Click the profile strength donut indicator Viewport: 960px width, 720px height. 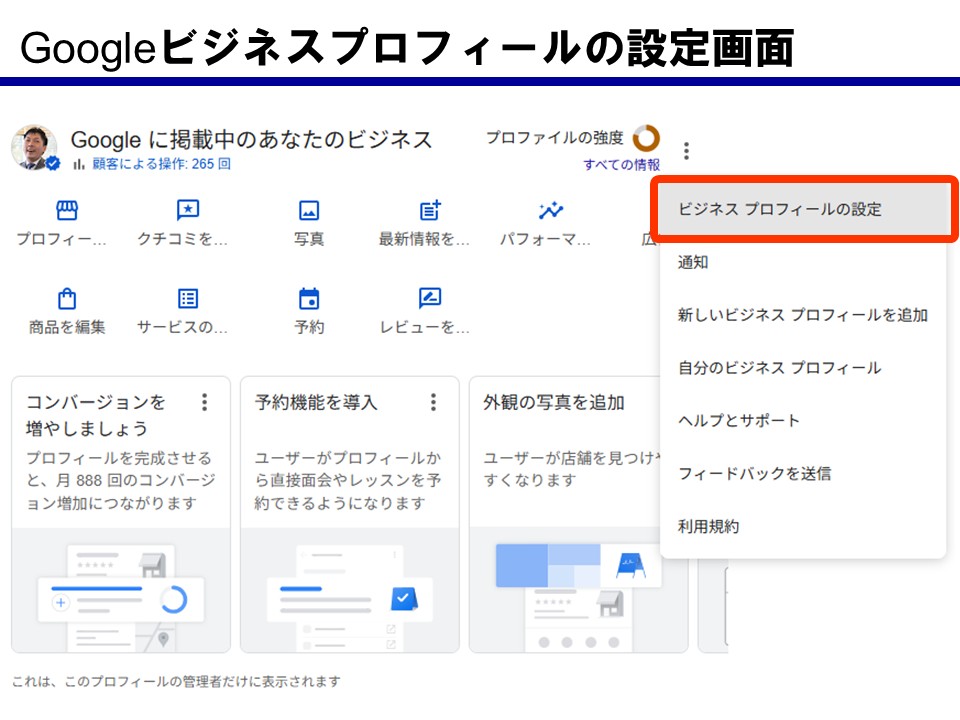[x=646, y=138]
